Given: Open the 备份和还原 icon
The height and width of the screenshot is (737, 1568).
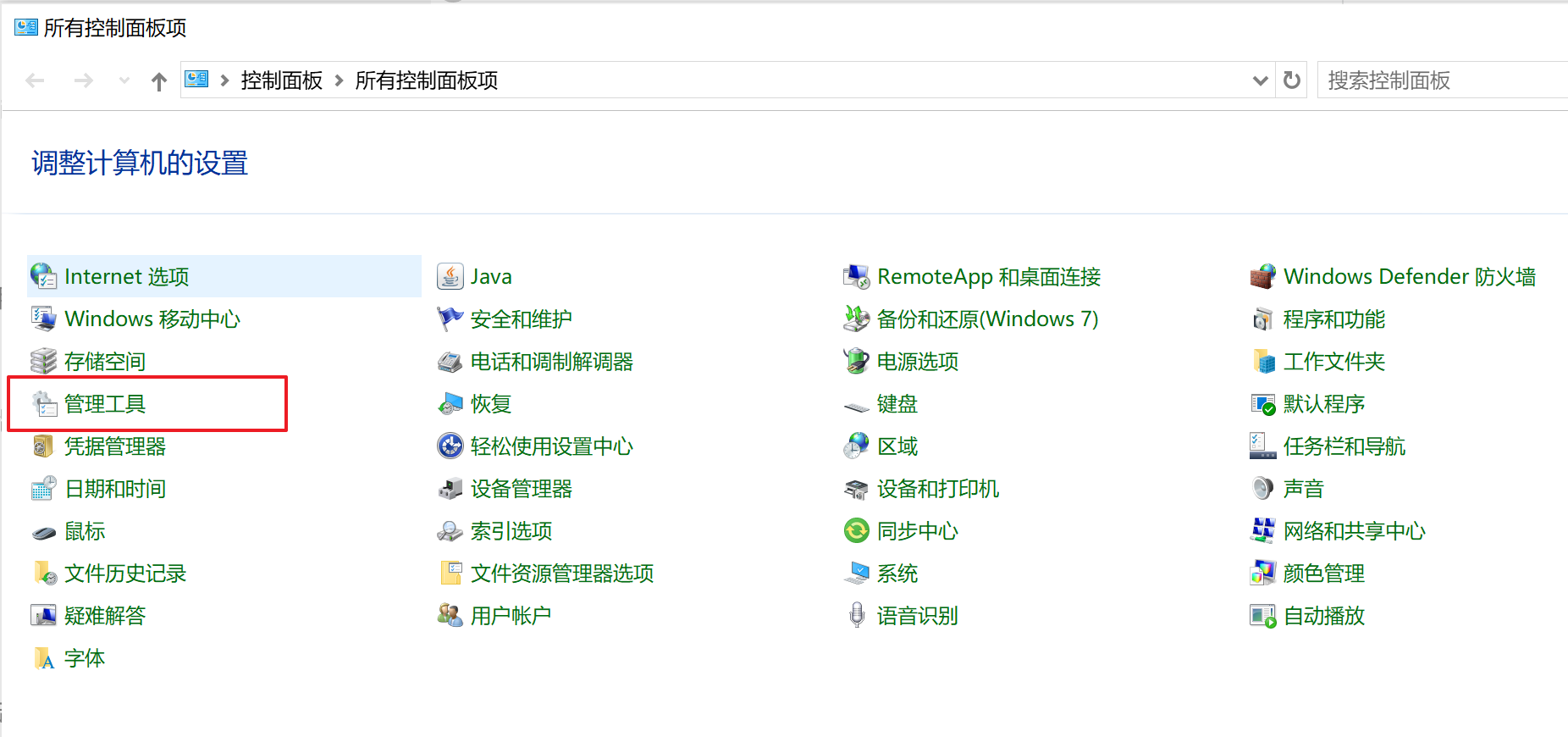Looking at the screenshot, I should tap(856, 319).
